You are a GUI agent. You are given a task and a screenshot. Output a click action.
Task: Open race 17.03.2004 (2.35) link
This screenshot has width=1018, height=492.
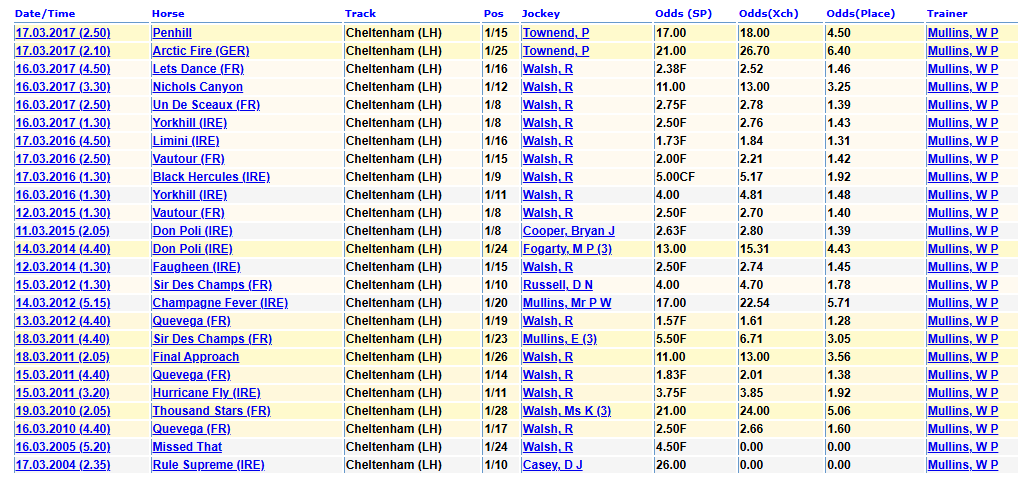(62, 465)
